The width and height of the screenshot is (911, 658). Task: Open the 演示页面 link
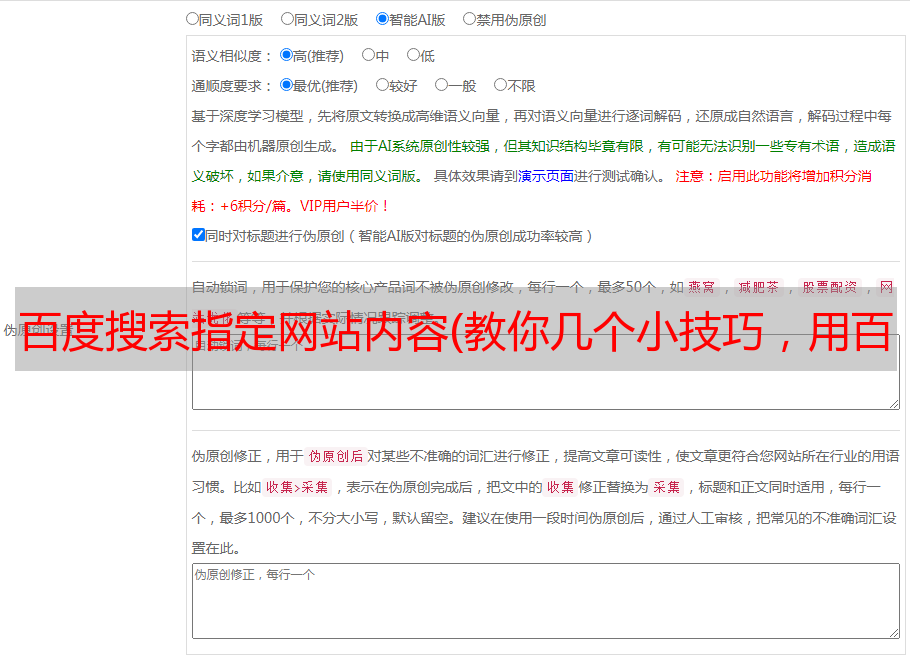tap(546, 176)
